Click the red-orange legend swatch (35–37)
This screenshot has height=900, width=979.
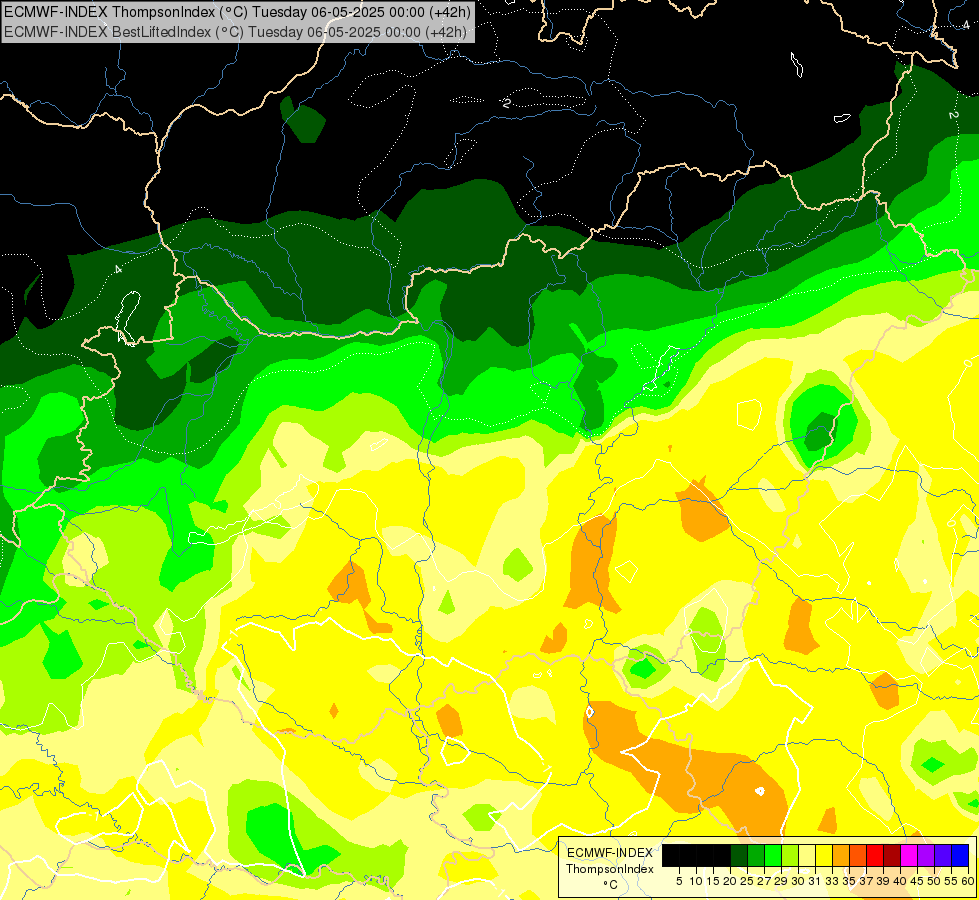(858, 855)
